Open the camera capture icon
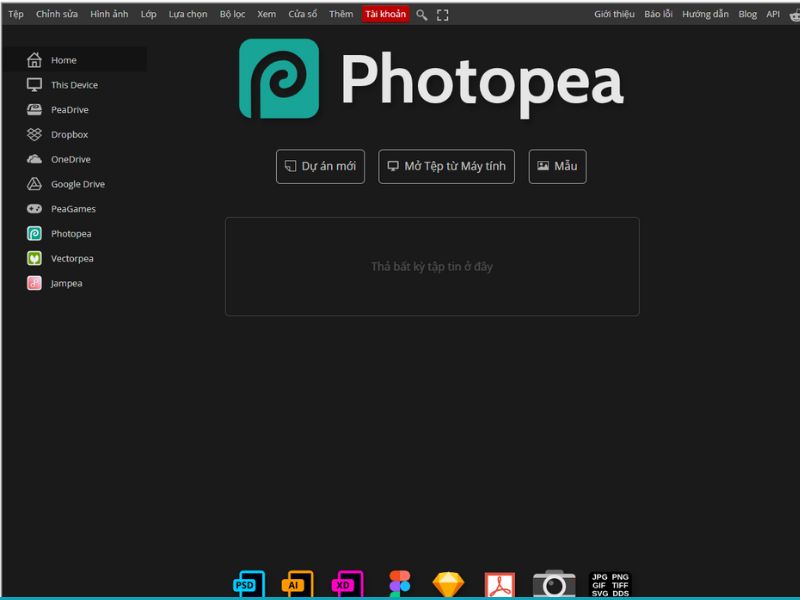The width and height of the screenshot is (800, 600). tap(554, 581)
